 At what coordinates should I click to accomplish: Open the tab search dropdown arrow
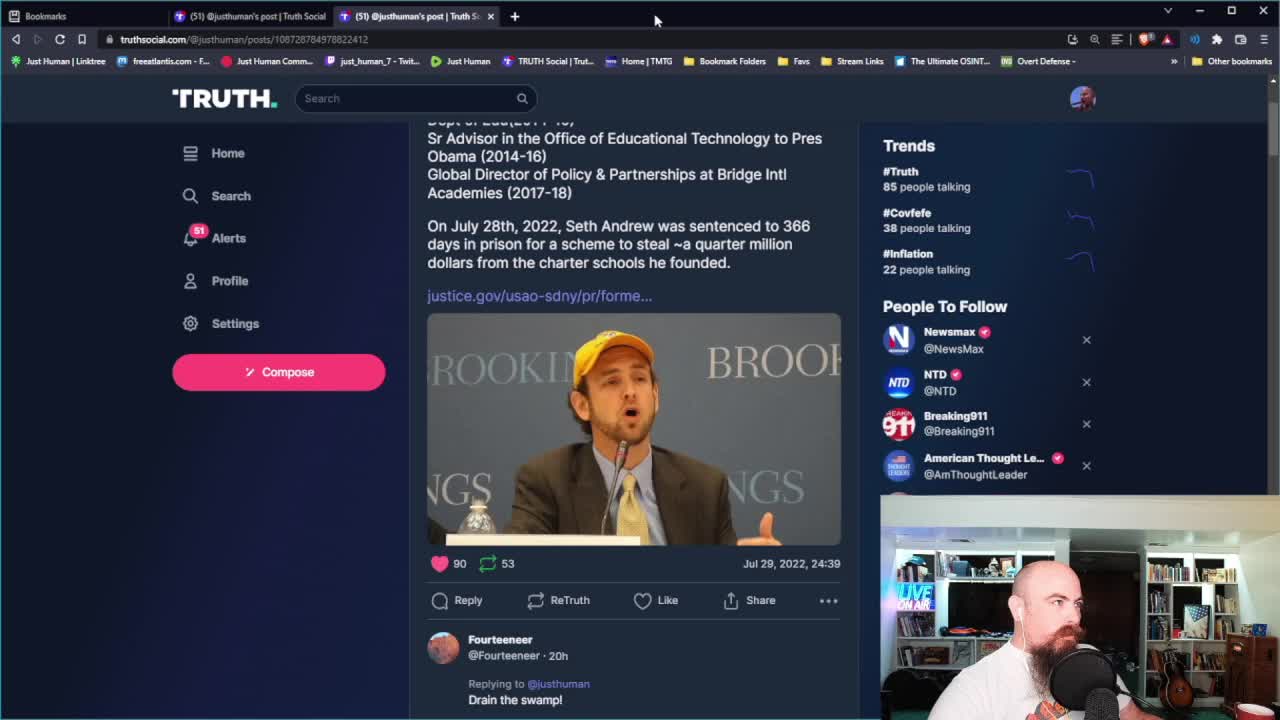[x=1167, y=11]
